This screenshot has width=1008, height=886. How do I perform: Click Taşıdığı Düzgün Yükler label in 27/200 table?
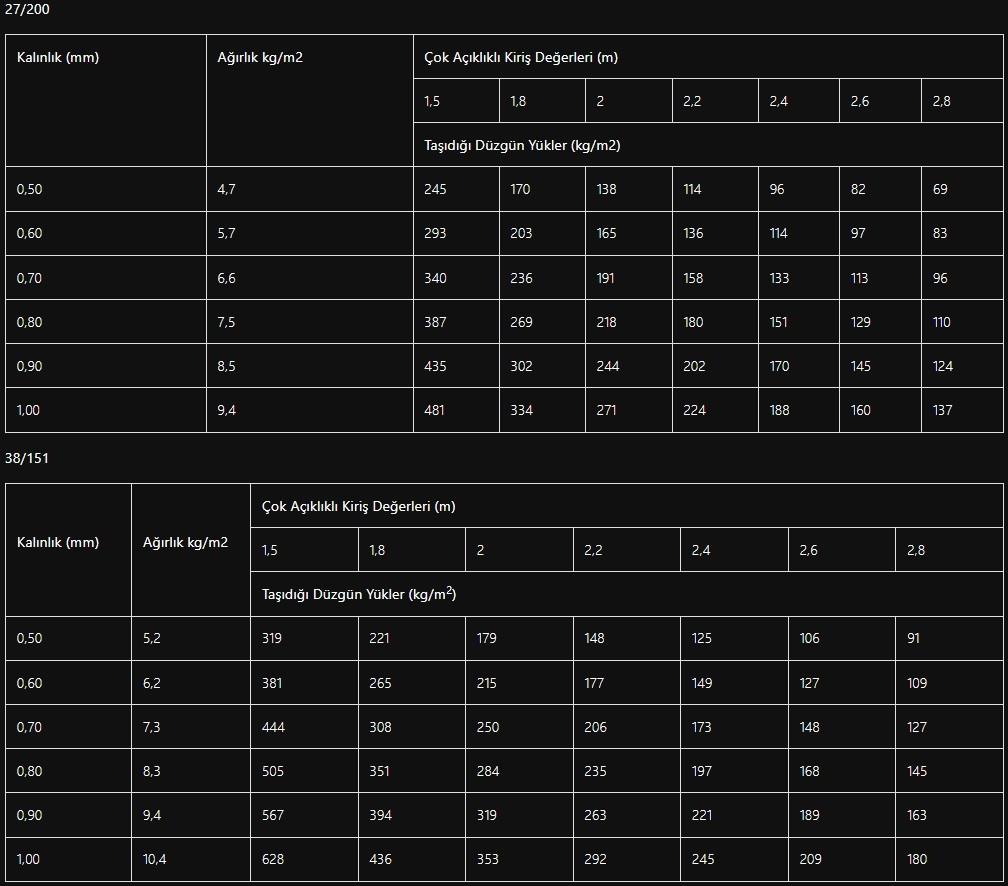522,145
